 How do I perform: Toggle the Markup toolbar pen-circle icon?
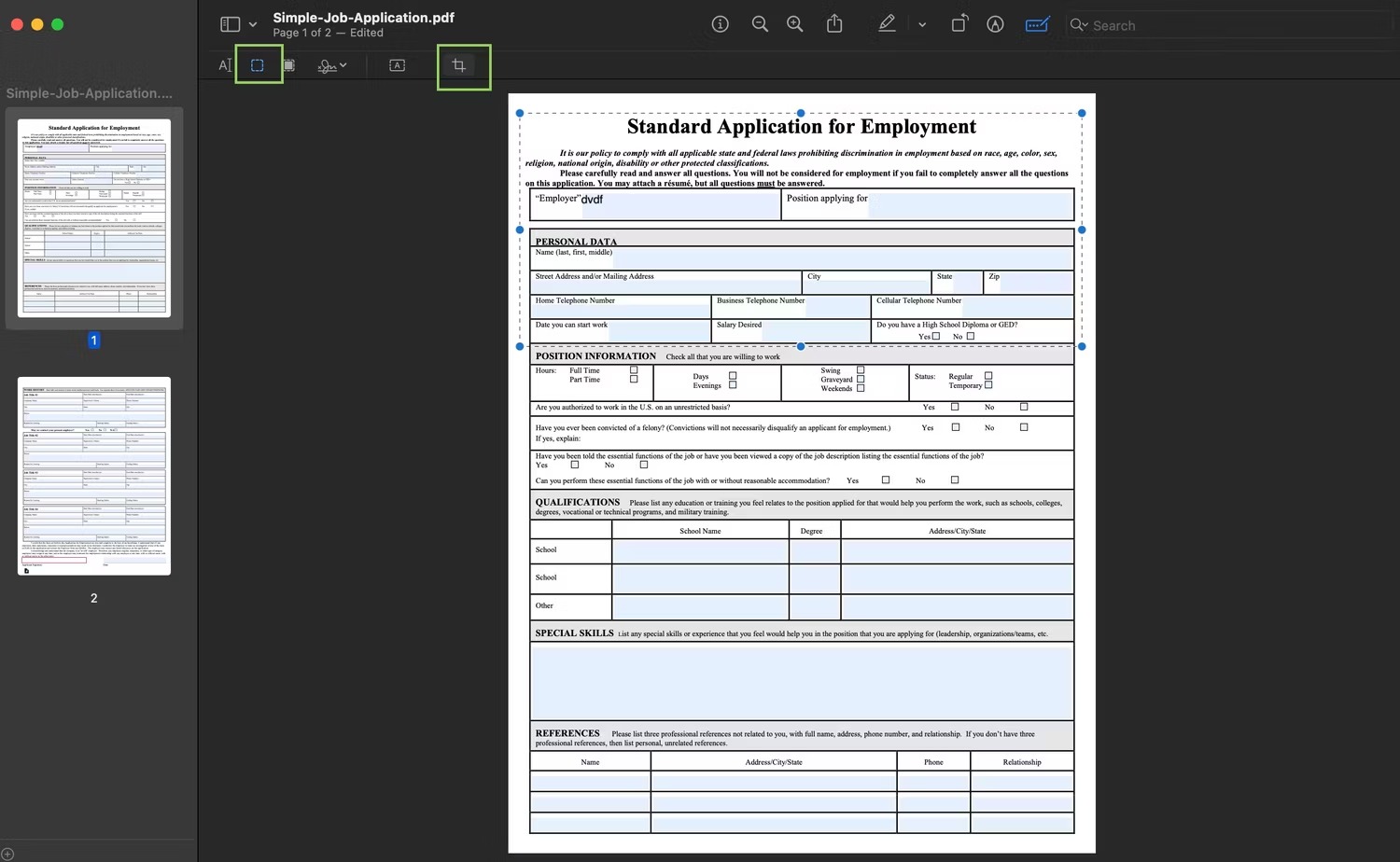pyautogui.click(x=995, y=24)
